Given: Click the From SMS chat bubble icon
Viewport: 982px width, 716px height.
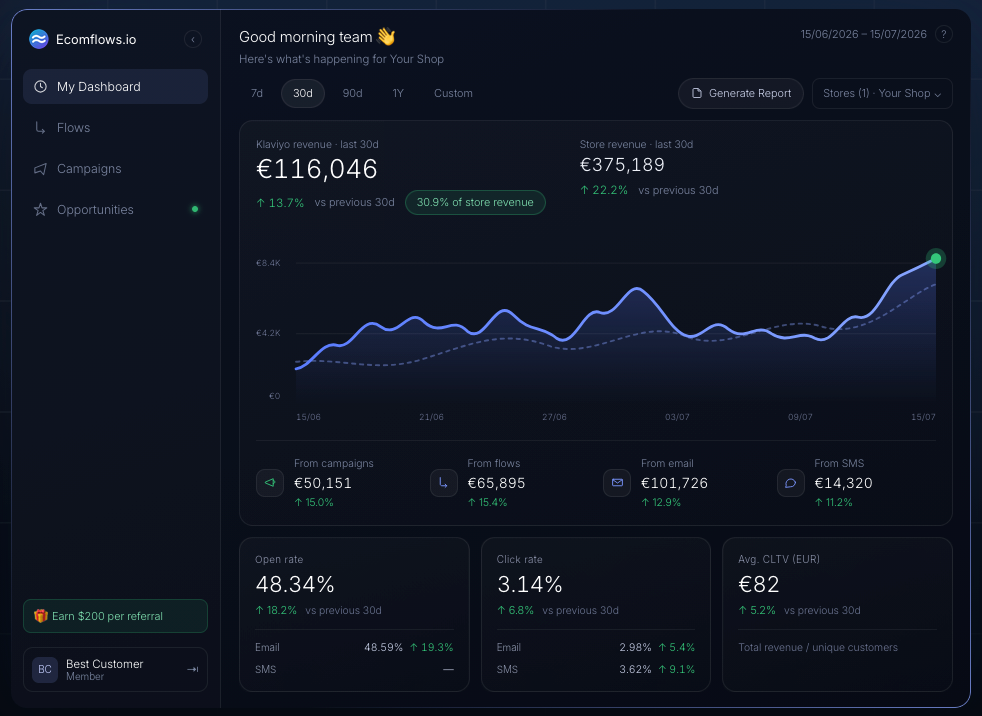Looking at the screenshot, I should (x=790, y=483).
